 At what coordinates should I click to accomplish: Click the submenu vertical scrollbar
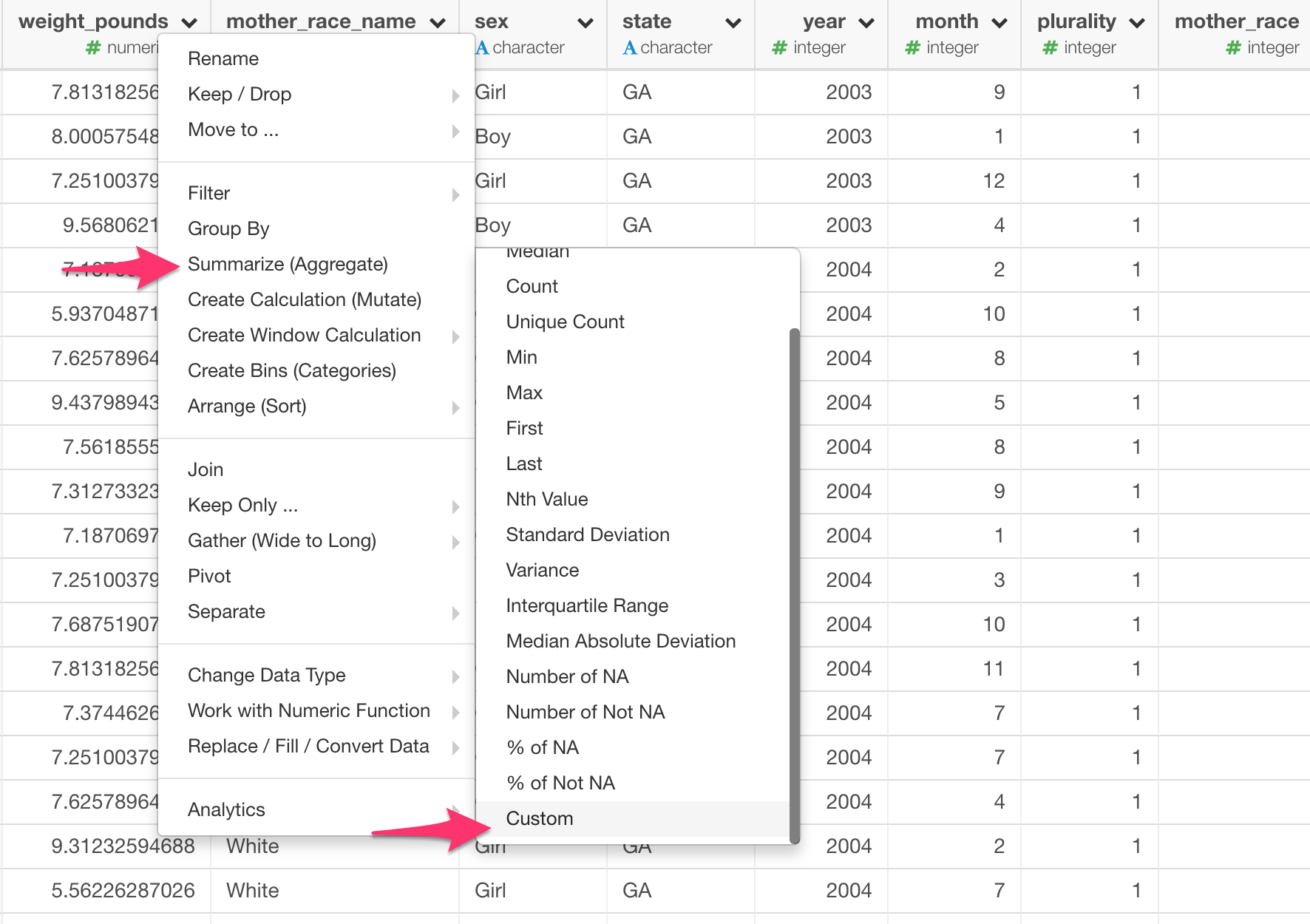(x=795, y=584)
